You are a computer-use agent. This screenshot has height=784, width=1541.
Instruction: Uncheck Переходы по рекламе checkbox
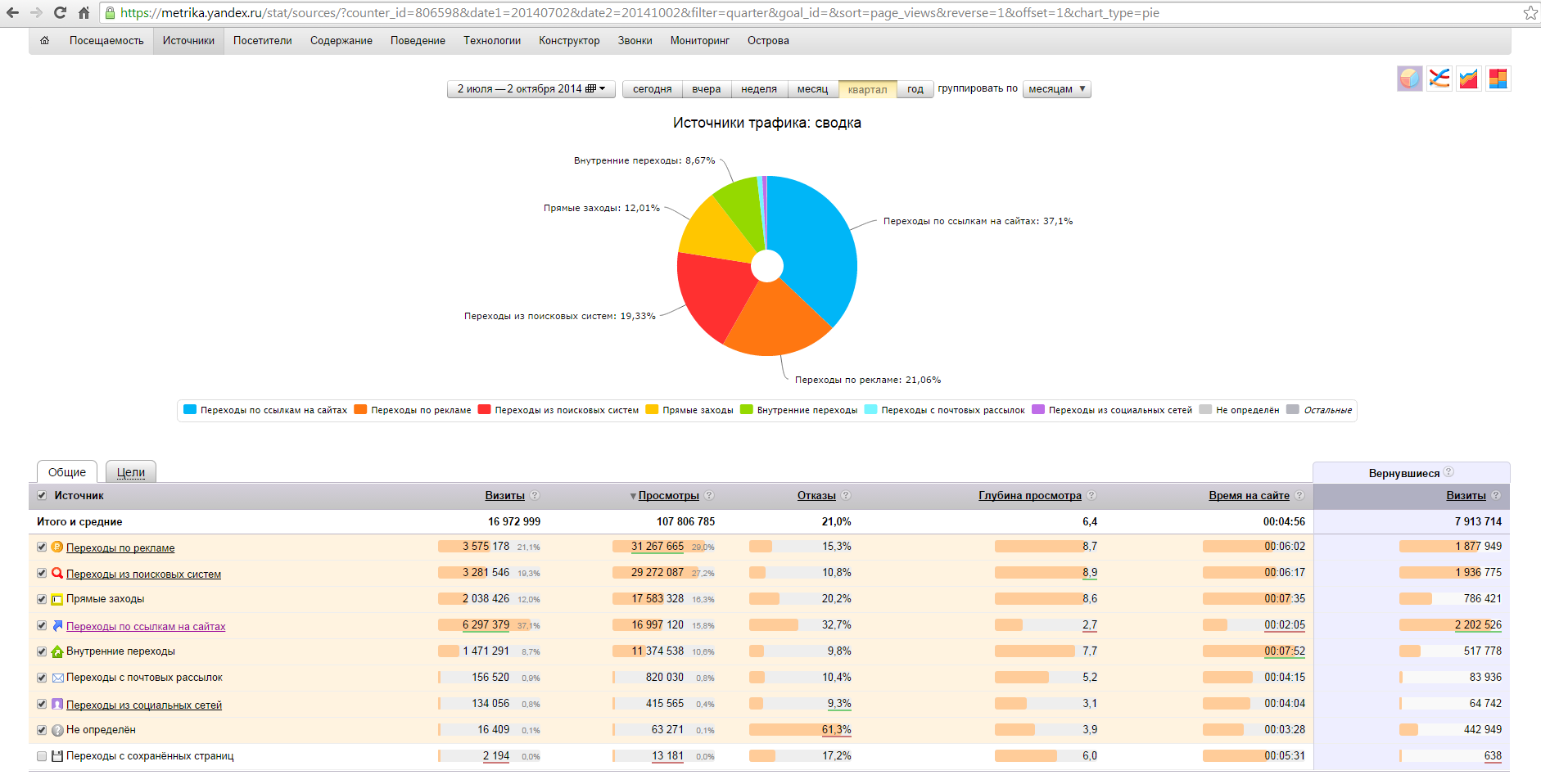pyautogui.click(x=42, y=547)
